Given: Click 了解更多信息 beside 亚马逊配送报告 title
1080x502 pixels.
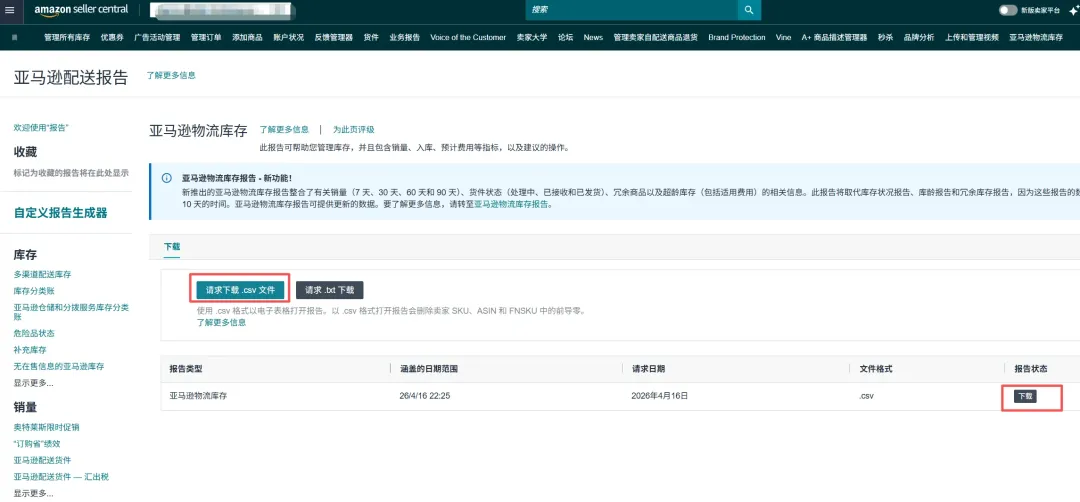Looking at the screenshot, I should click(171, 75).
